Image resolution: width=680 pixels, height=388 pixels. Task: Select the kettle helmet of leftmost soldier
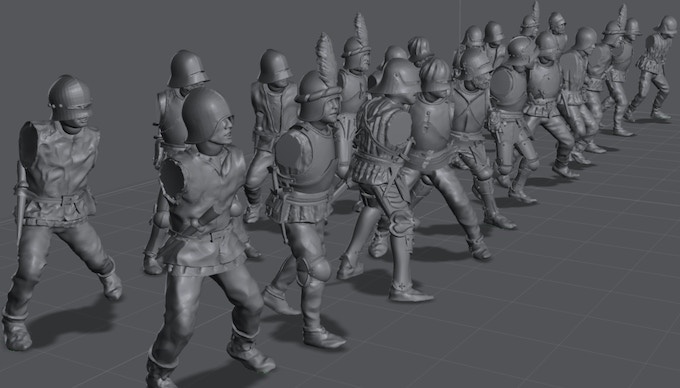click(70, 98)
